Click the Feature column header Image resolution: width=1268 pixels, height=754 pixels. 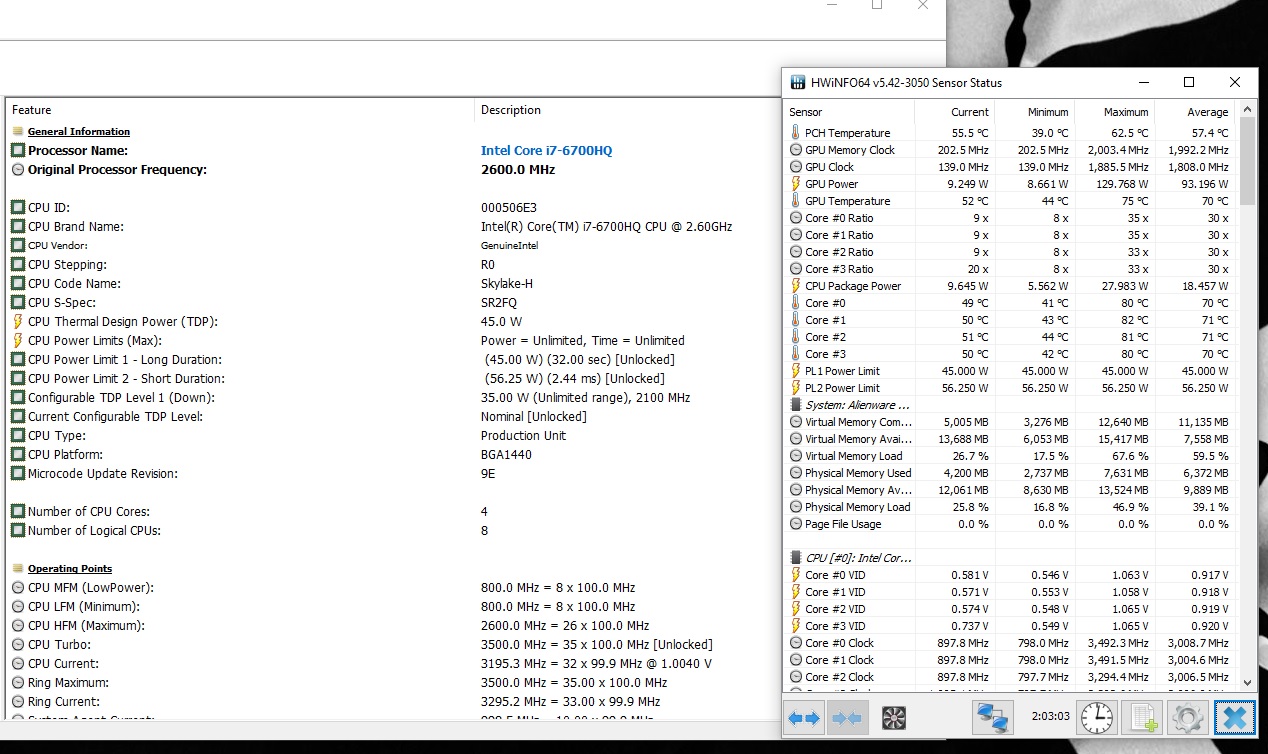click(x=240, y=110)
